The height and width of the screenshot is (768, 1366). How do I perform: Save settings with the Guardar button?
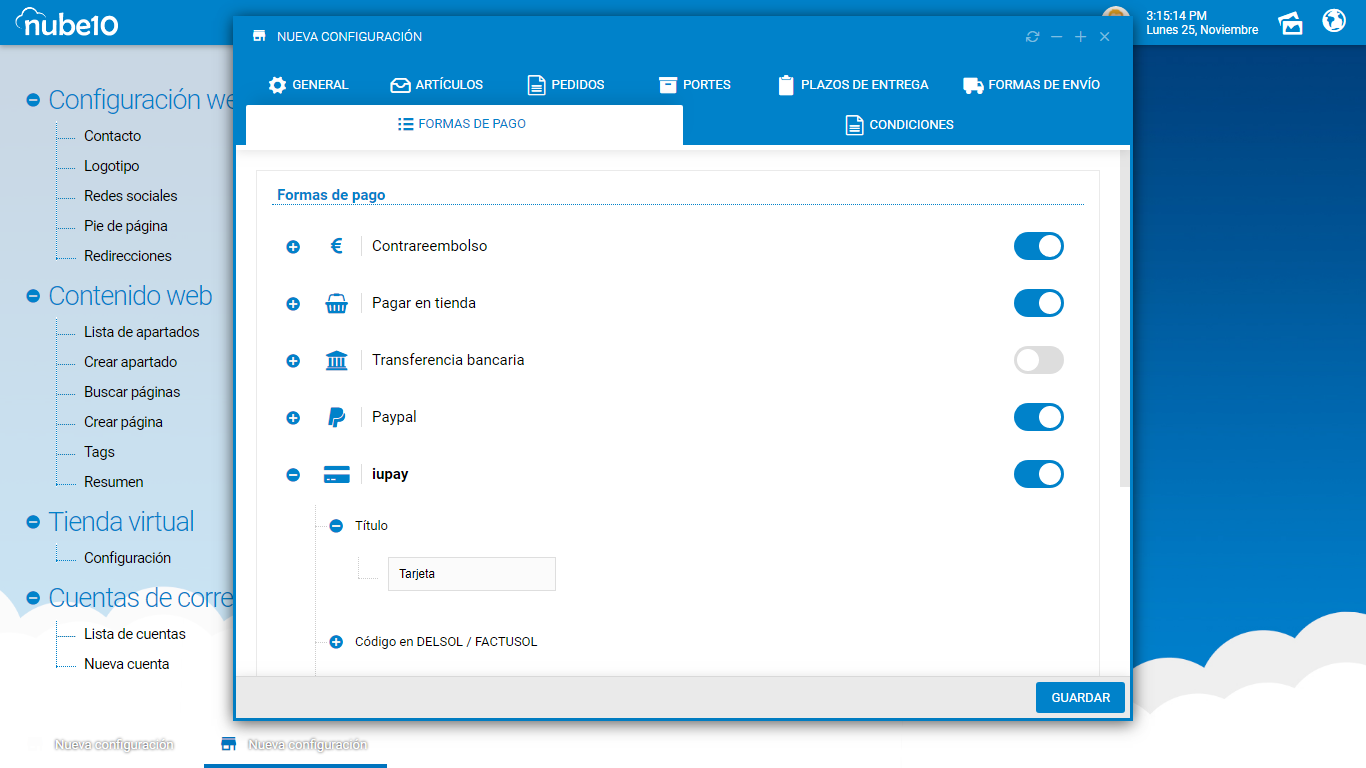(1080, 697)
